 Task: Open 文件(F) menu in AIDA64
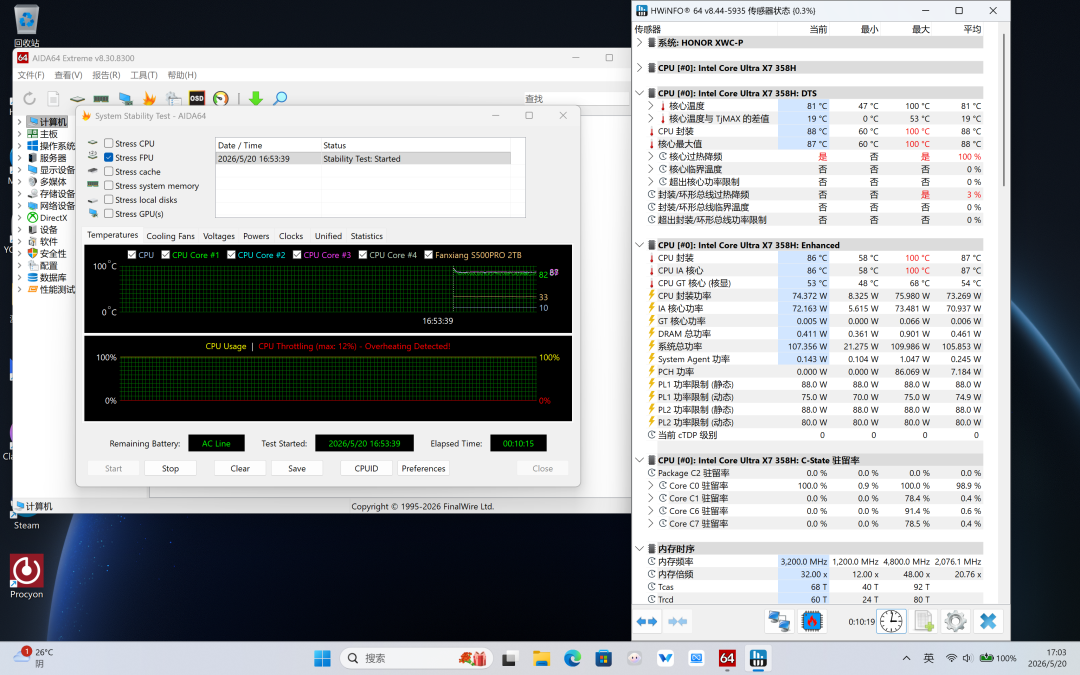click(31, 75)
